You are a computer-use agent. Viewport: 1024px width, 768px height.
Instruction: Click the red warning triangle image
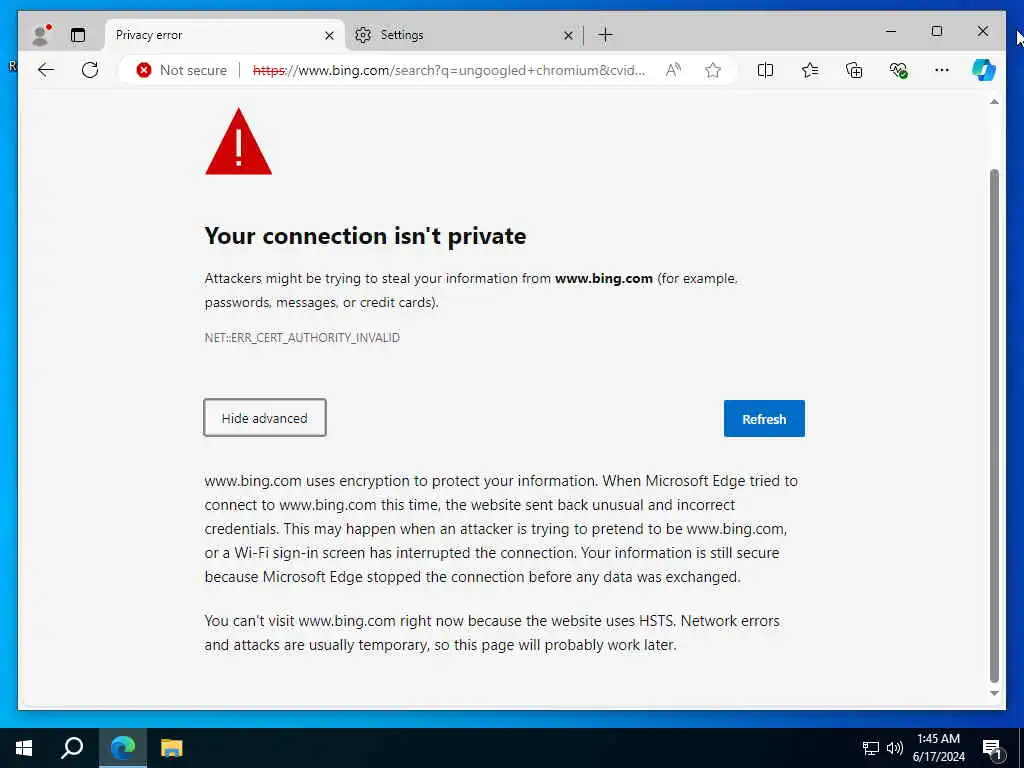pos(238,142)
